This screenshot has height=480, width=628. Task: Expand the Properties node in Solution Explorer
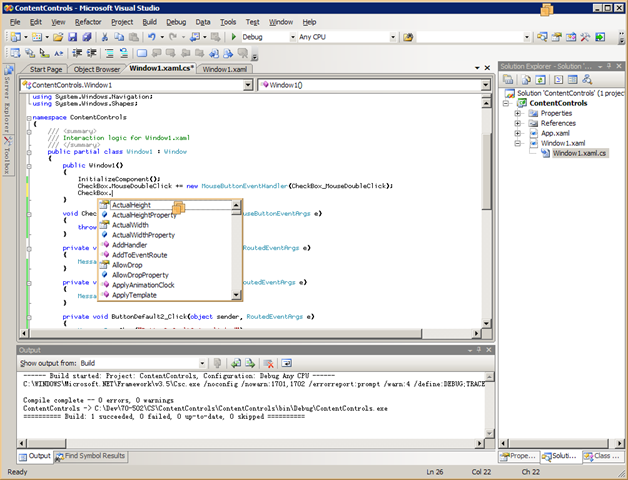(517, 113)
